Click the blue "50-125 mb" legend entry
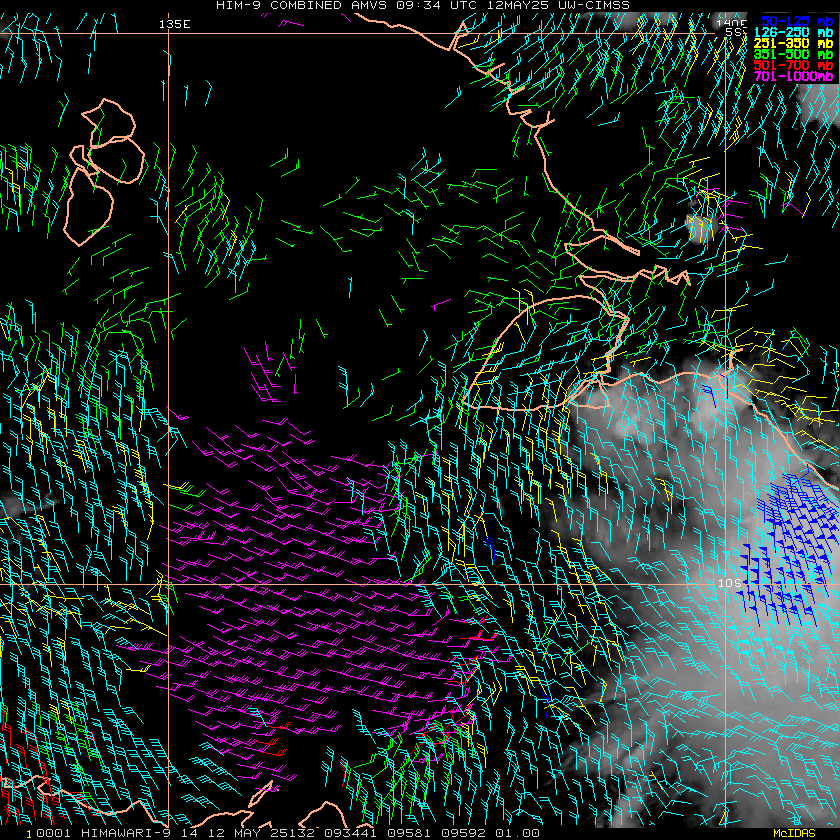 tap(797, 21)
